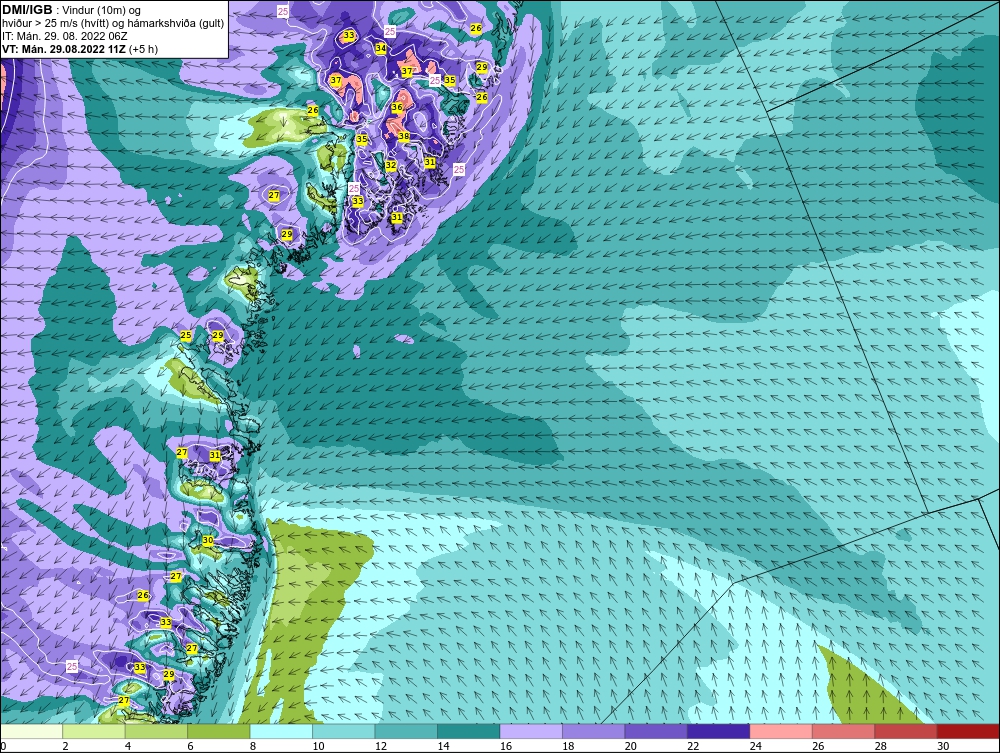Click the legend scale label "20"

(631, 746)
